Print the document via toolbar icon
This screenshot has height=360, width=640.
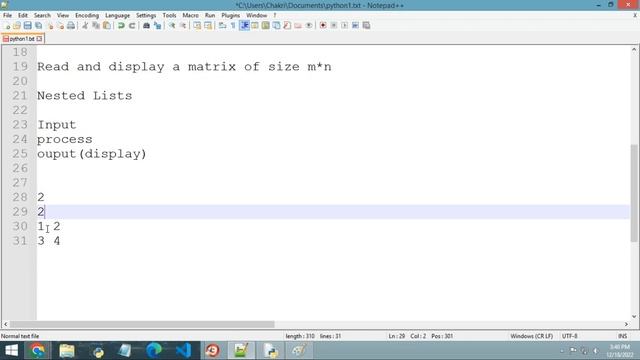point(71,26)
